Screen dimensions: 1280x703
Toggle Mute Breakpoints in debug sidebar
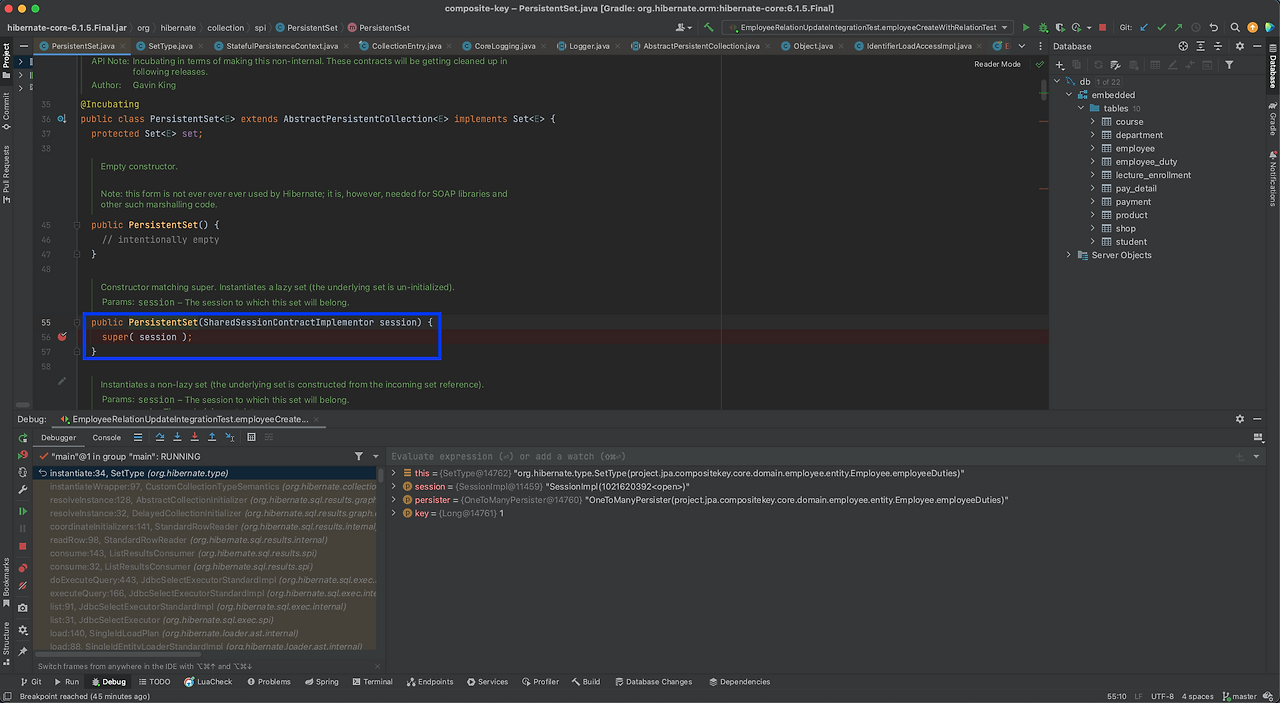[23, 587]
